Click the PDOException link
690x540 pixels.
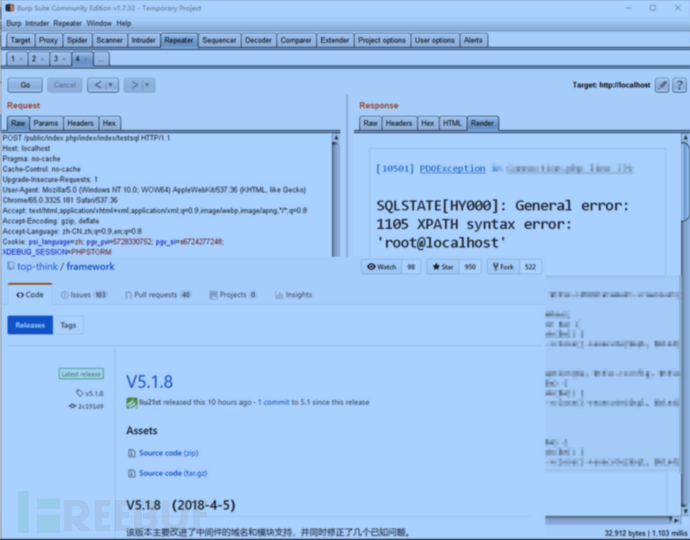[452, 169]
